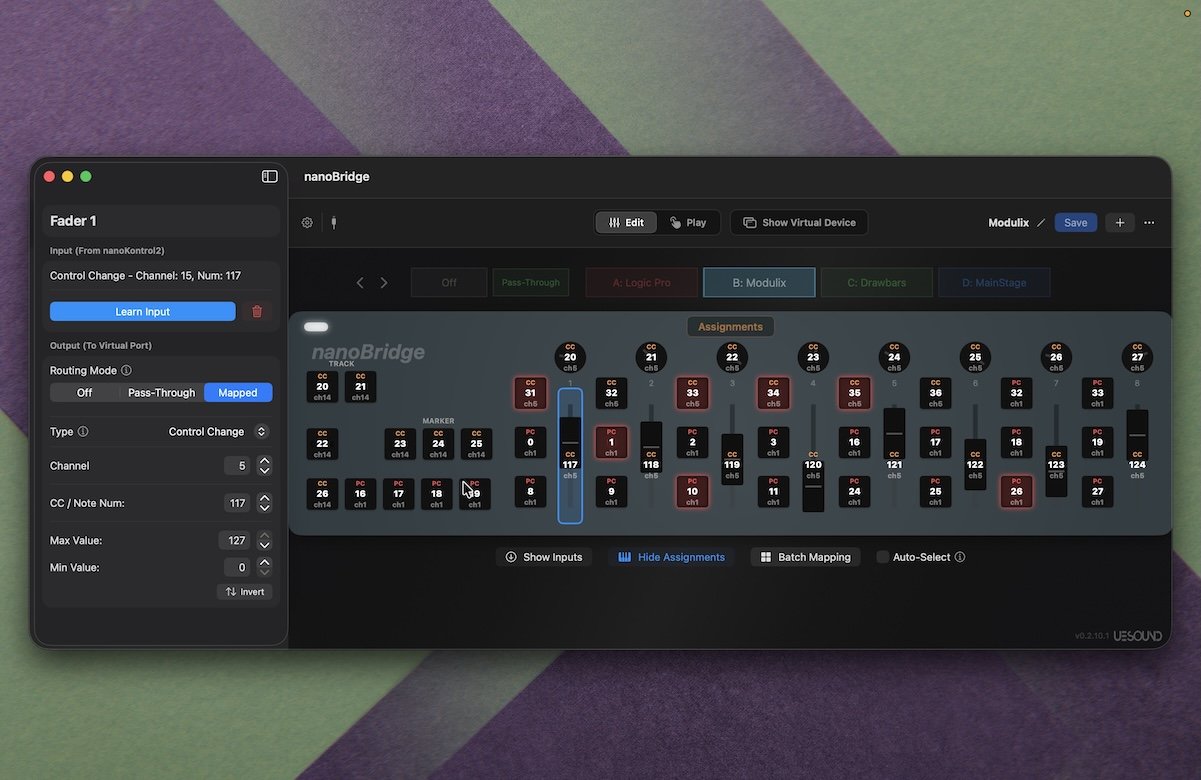Delete input mapping with trash icon
The image size is (1201, 780).
257,312
